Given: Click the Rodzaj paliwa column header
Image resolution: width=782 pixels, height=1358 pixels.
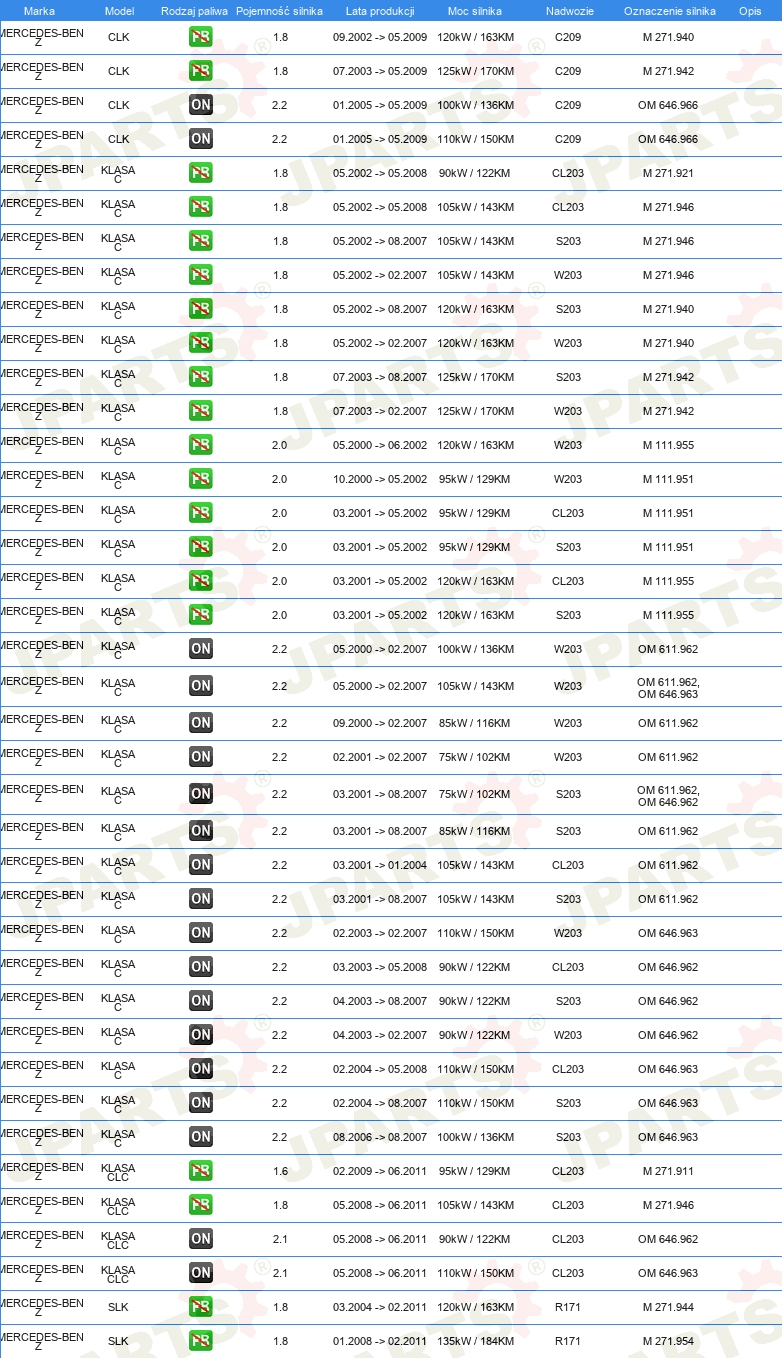Looking at the screenshot, I should (x=194, y=11).
